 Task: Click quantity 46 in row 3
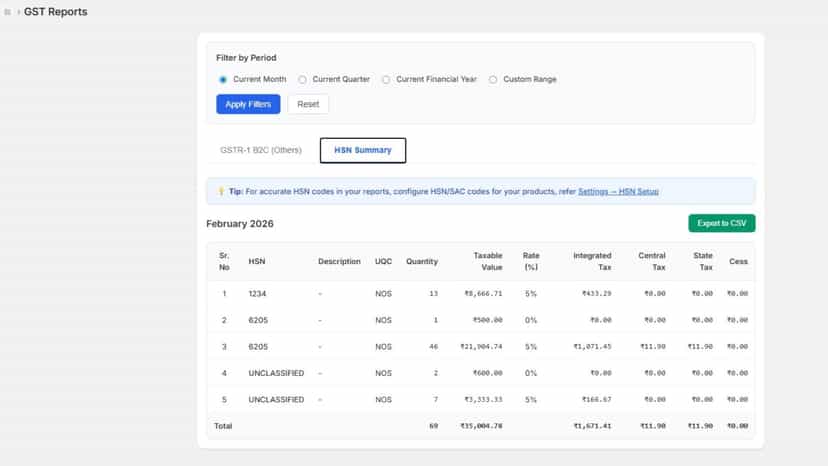(434, 347)
